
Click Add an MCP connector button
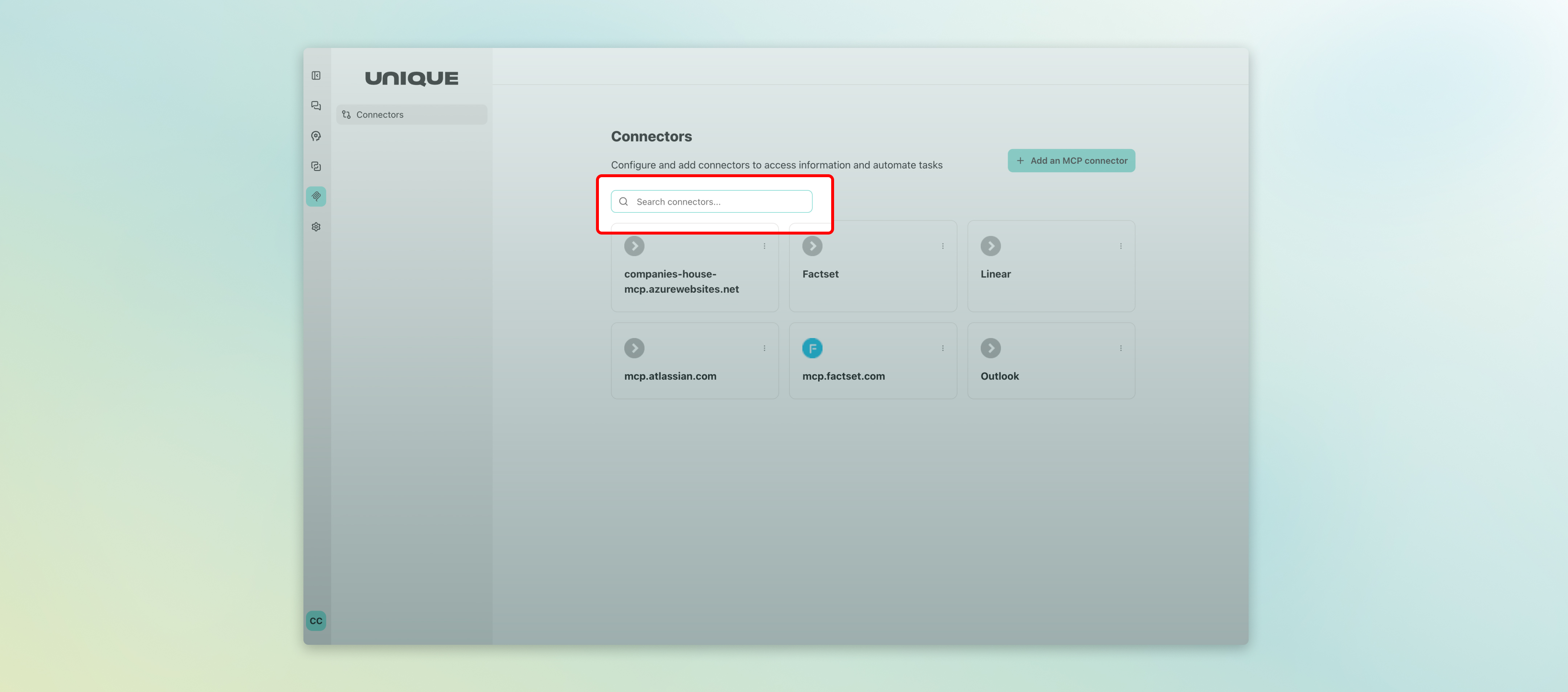coord(1071,161)
